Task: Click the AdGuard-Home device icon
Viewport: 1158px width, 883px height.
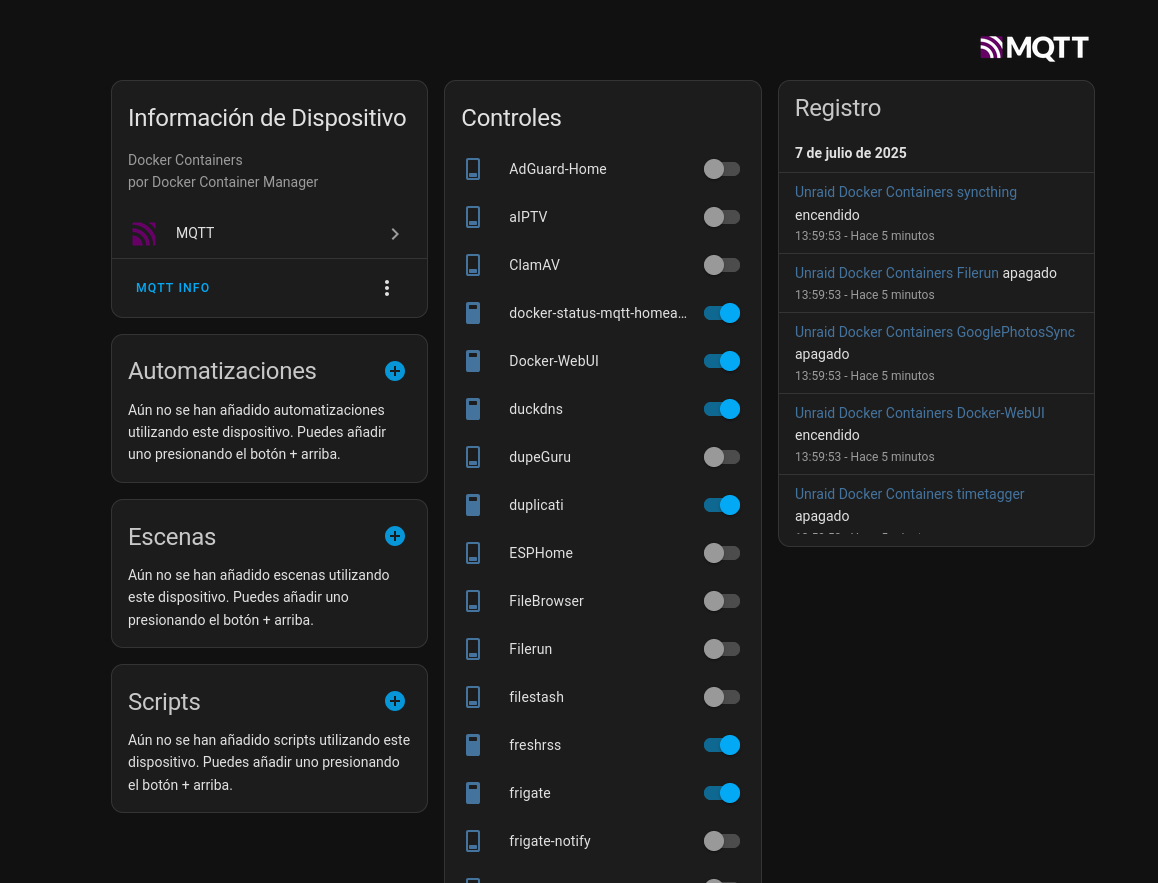Action: (472, 169)
